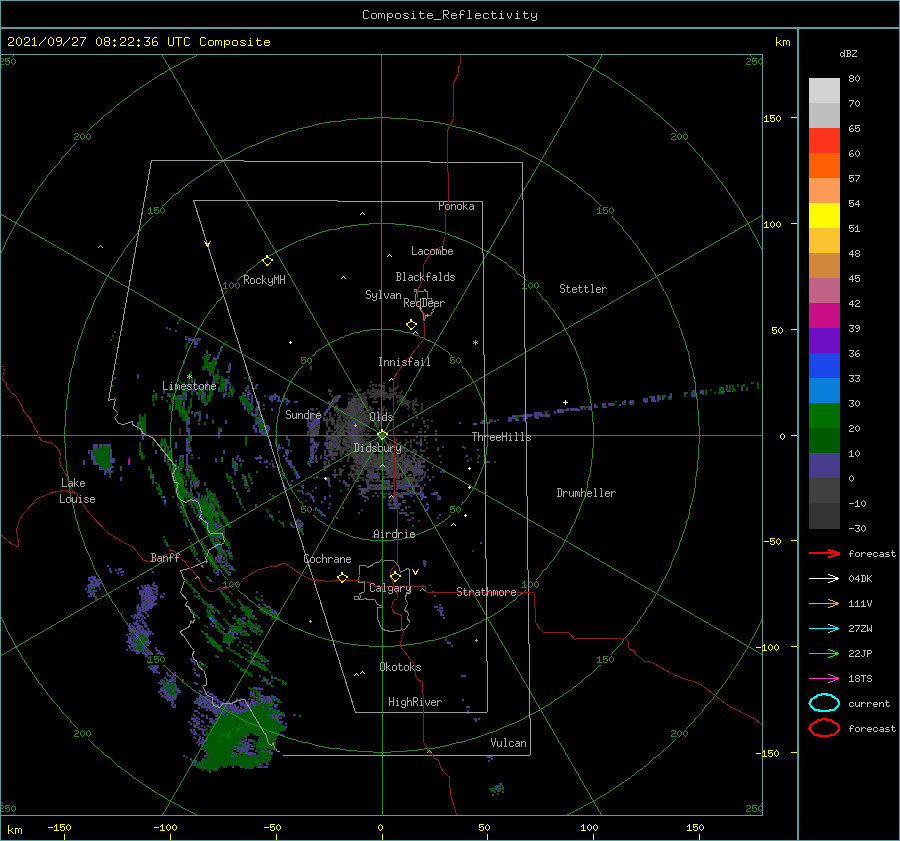900x841 pixels.
Task: Click the Okotoks label
Action: click(x=400, y=667)
